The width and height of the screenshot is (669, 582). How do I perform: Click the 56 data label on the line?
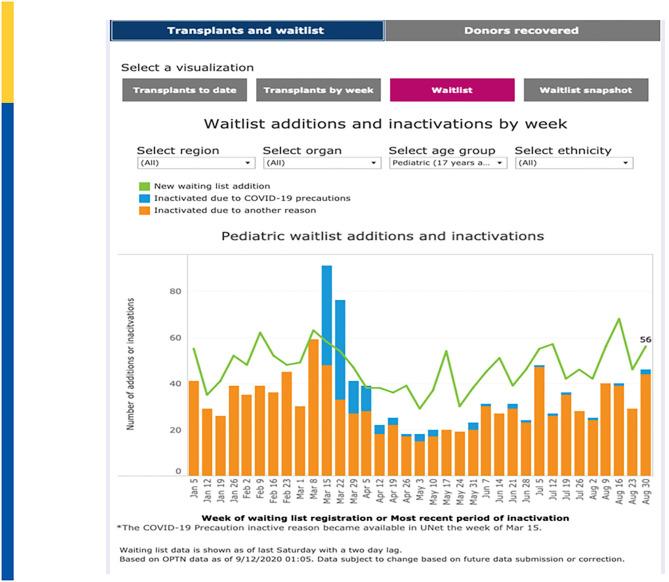pyautogui.click(x=645, y=339)
